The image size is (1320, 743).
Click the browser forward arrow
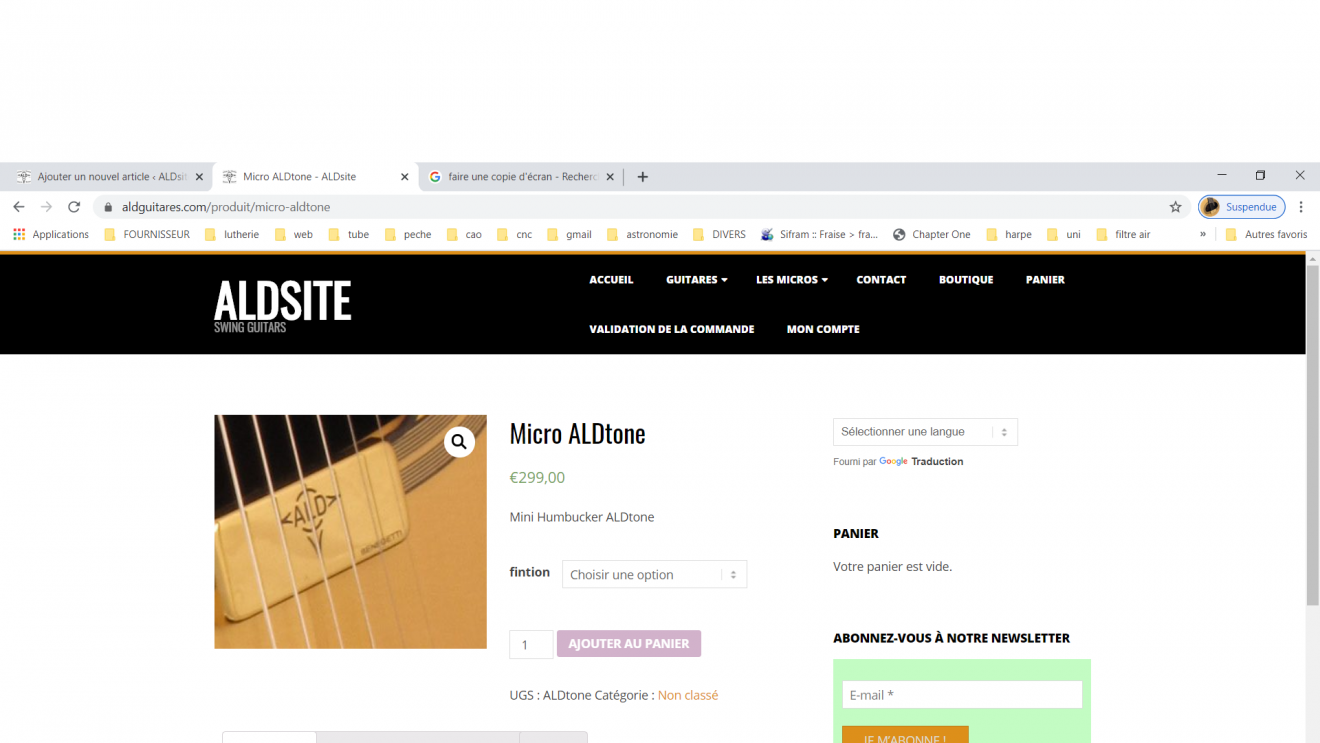click(x=46, y=207)
